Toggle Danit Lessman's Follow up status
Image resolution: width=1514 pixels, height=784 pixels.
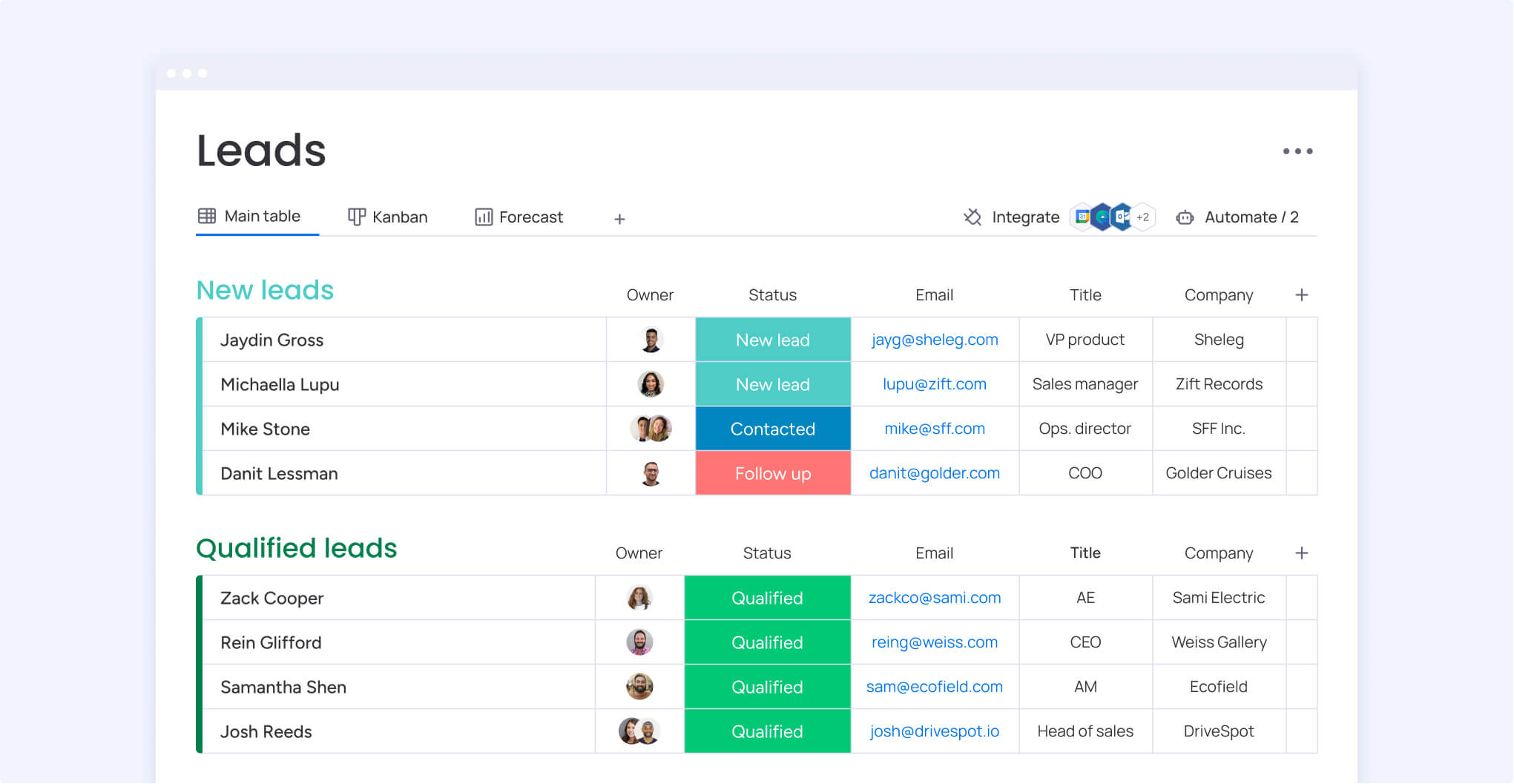[772, 473]
